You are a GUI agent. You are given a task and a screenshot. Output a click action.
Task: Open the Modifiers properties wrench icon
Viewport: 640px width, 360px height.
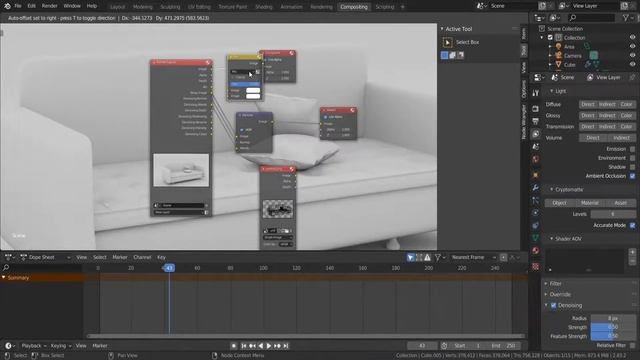(x=536, y=188)
